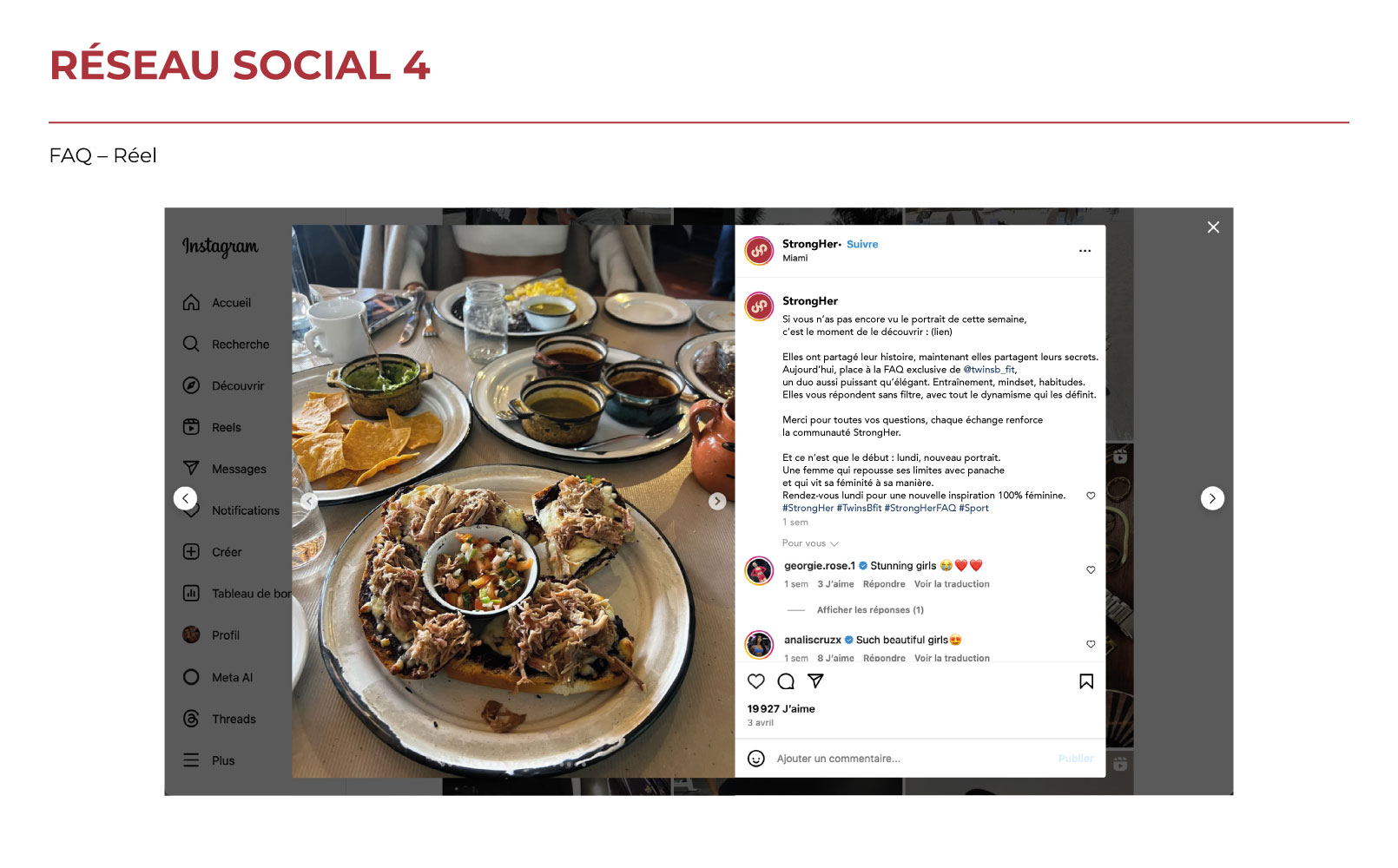This screenshot has width=1398, height=868.
Task: Open Threads from sidebar
Action: tap(219, 719)
